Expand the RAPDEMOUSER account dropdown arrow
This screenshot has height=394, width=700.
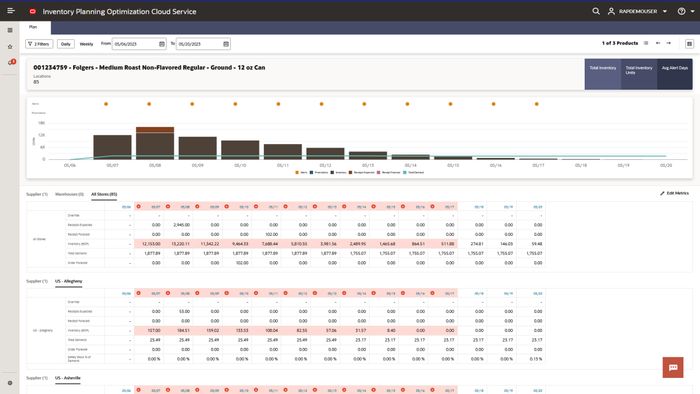(x=665, y=11)
